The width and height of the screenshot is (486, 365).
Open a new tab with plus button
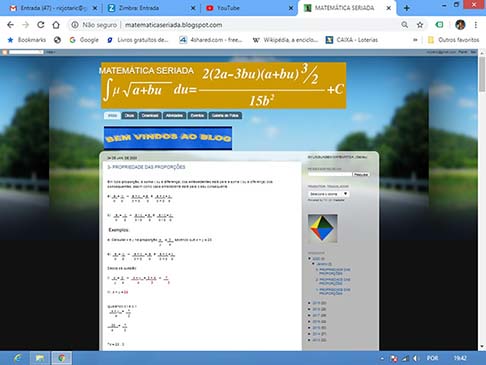pos(406,8)
